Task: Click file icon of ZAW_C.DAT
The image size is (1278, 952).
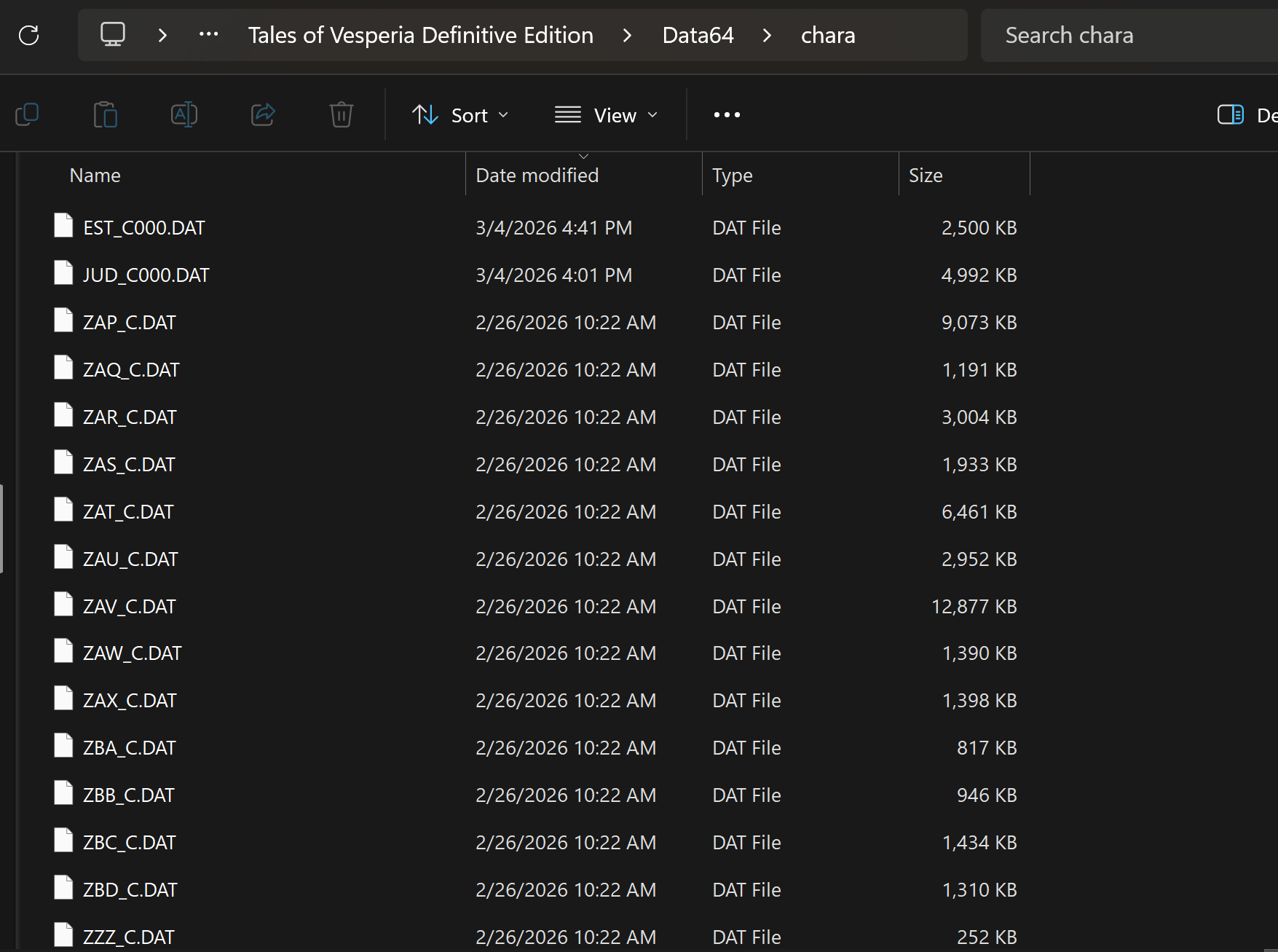Action: point(63,650)
